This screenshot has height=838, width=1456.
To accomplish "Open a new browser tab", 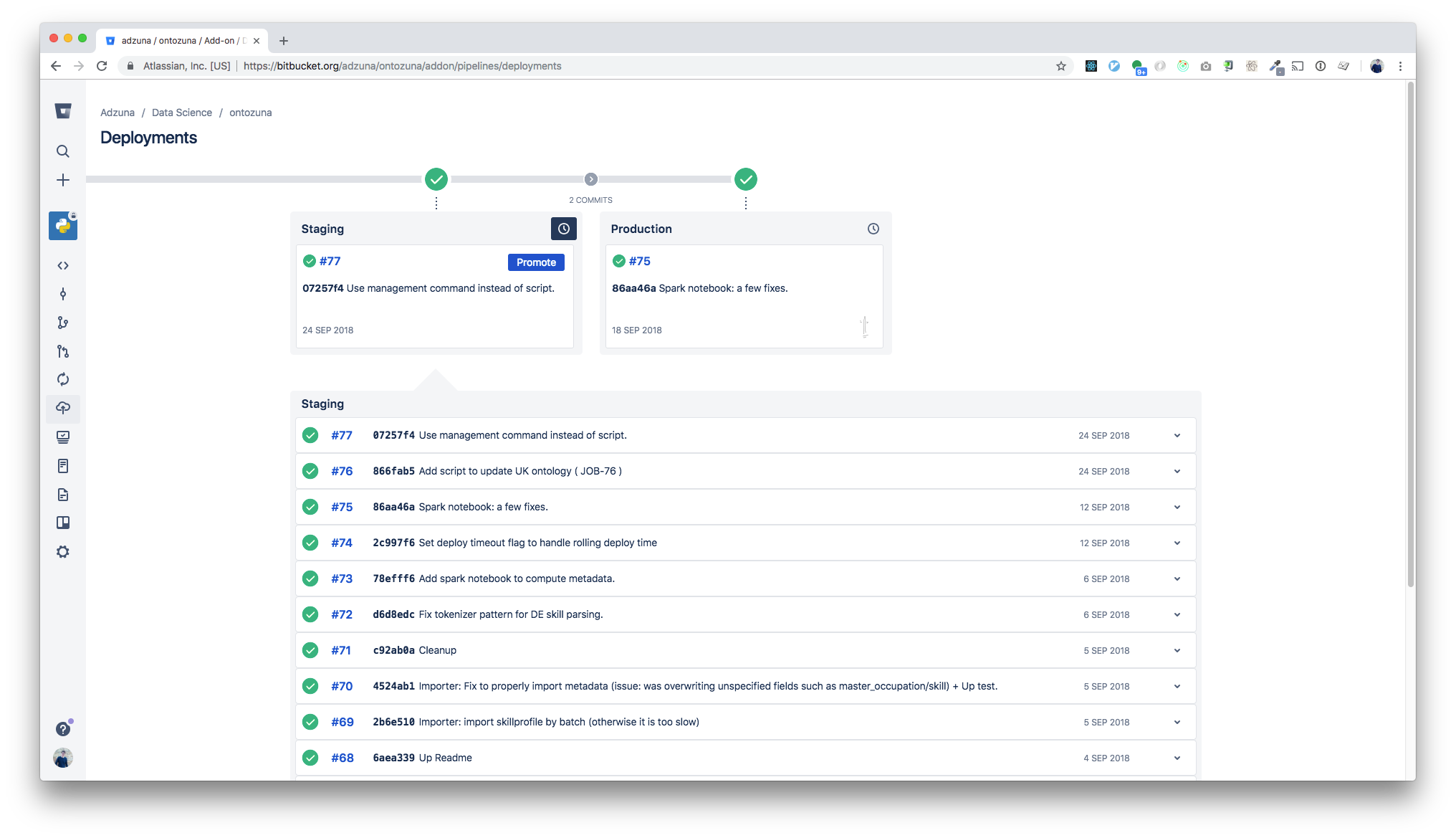I will [284, 41].
